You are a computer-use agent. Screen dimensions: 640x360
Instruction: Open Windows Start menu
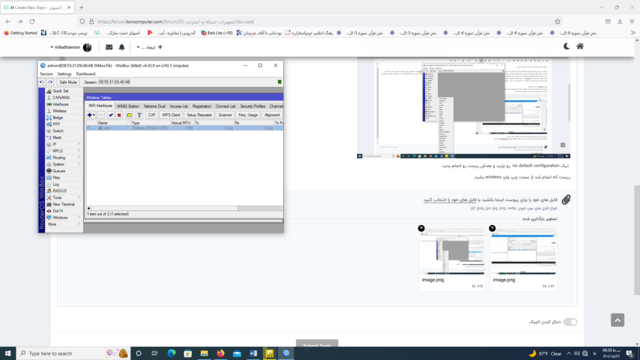[x=8, y=353]
